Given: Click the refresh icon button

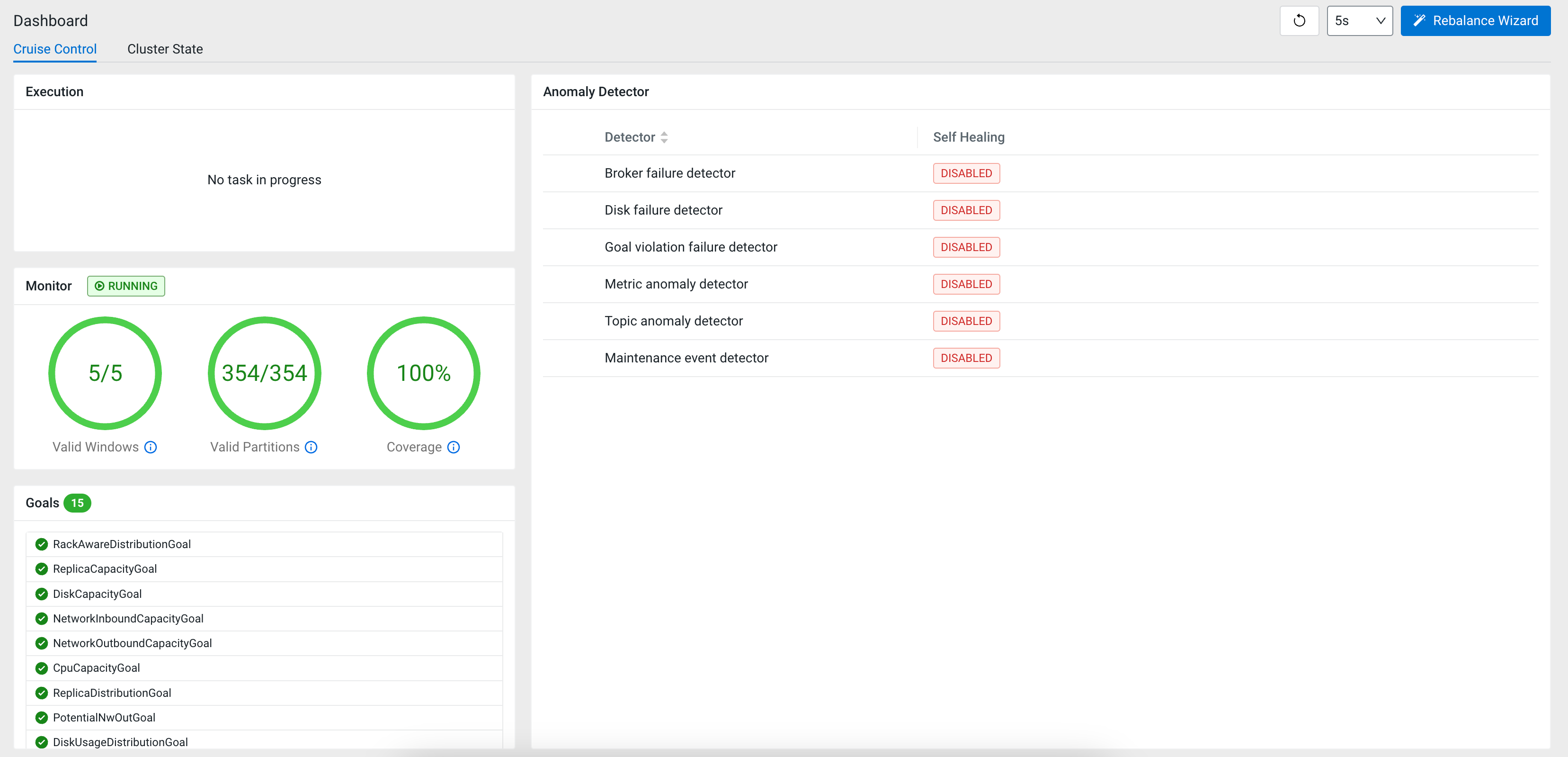Looking at the screenshot, I should pyautogui.click(x=1299, y=21).
